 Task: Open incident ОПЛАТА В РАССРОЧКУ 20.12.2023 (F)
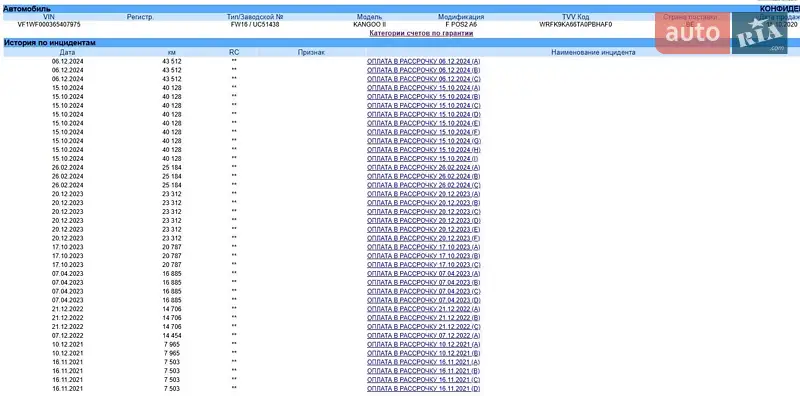coord(423,238)
